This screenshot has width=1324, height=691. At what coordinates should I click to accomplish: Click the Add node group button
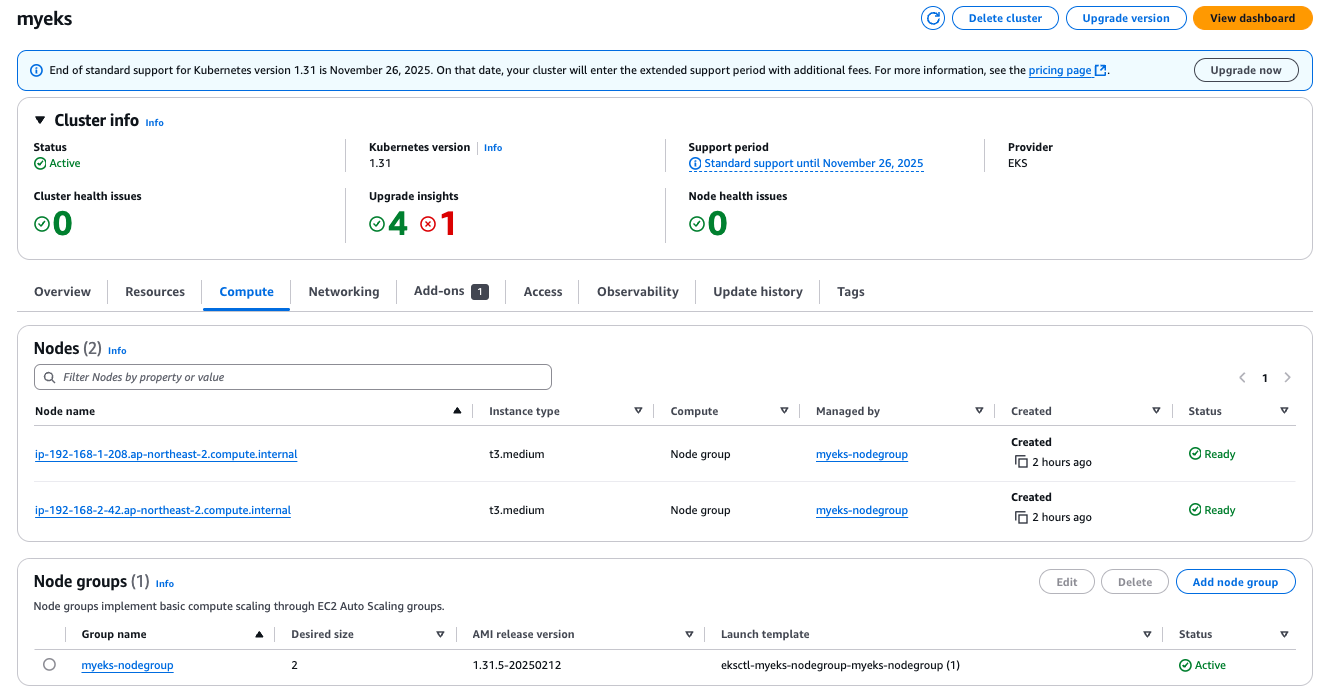1235,582
